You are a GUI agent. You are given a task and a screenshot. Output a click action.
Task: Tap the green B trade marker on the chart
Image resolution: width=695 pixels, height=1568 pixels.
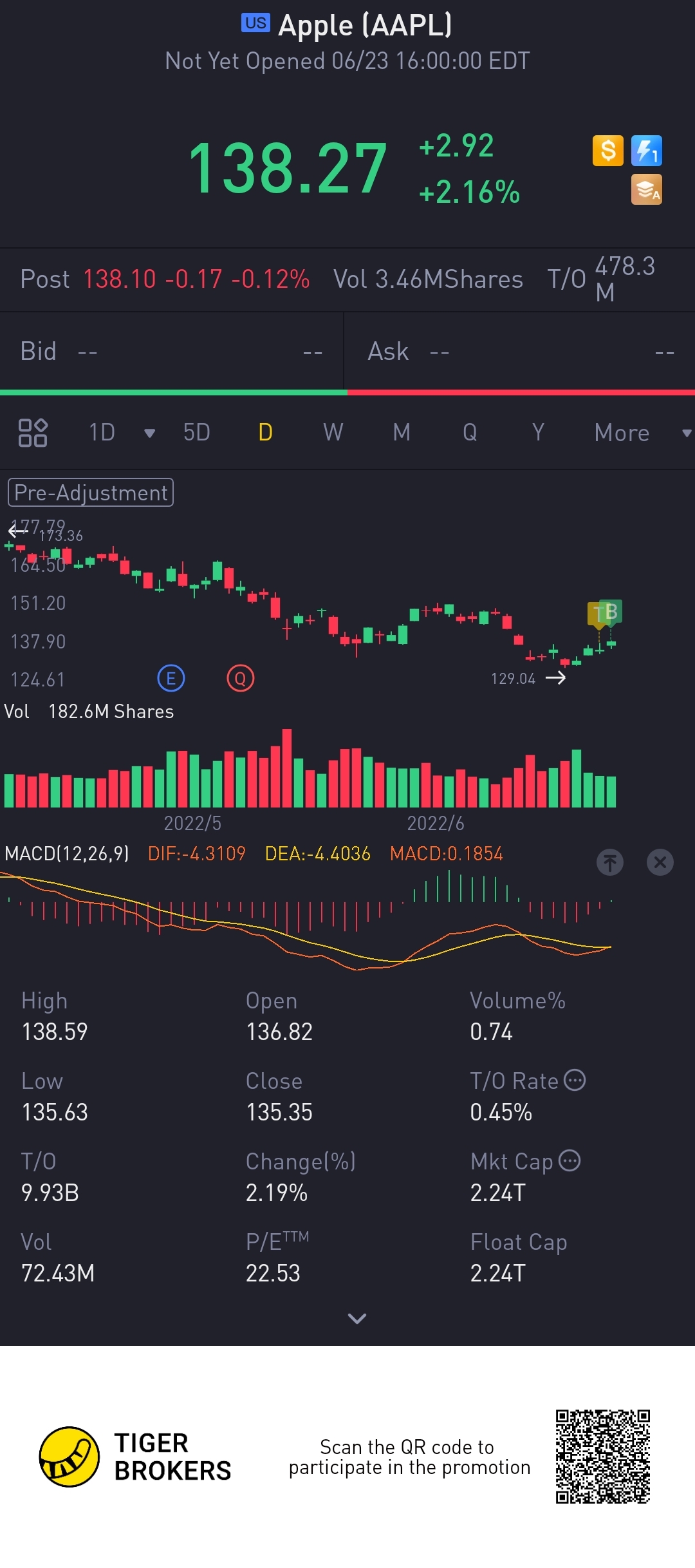coord(611,612)
